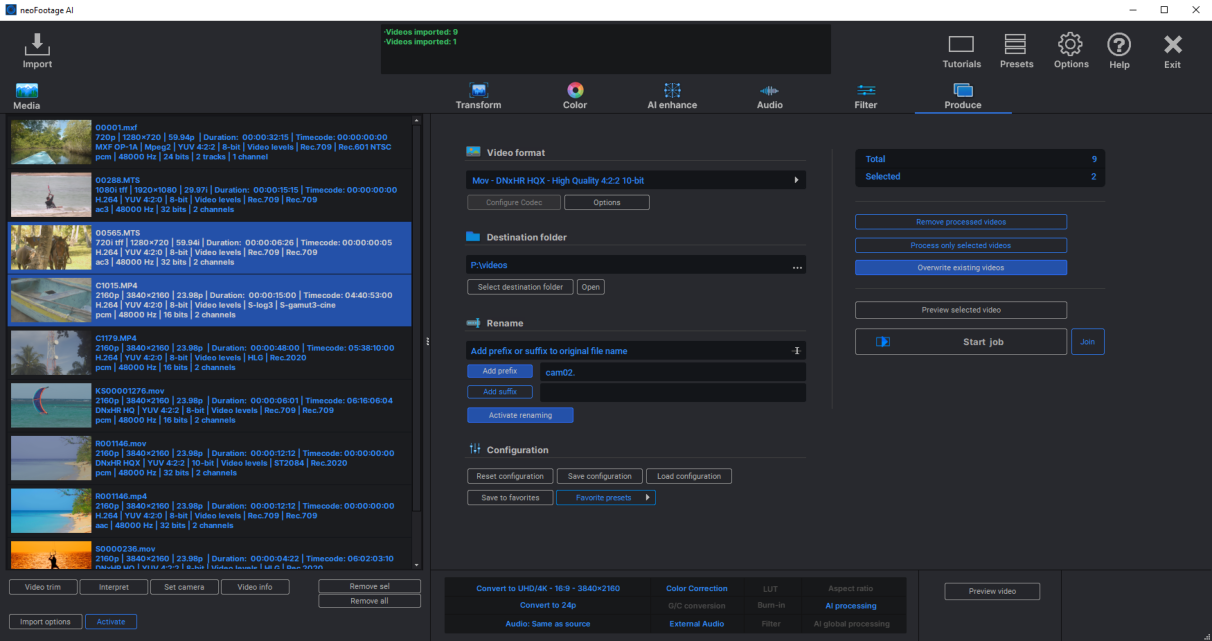1212x641 pixels.
Task: Switch to the AI enhance tab
Action: coord(672,96)
